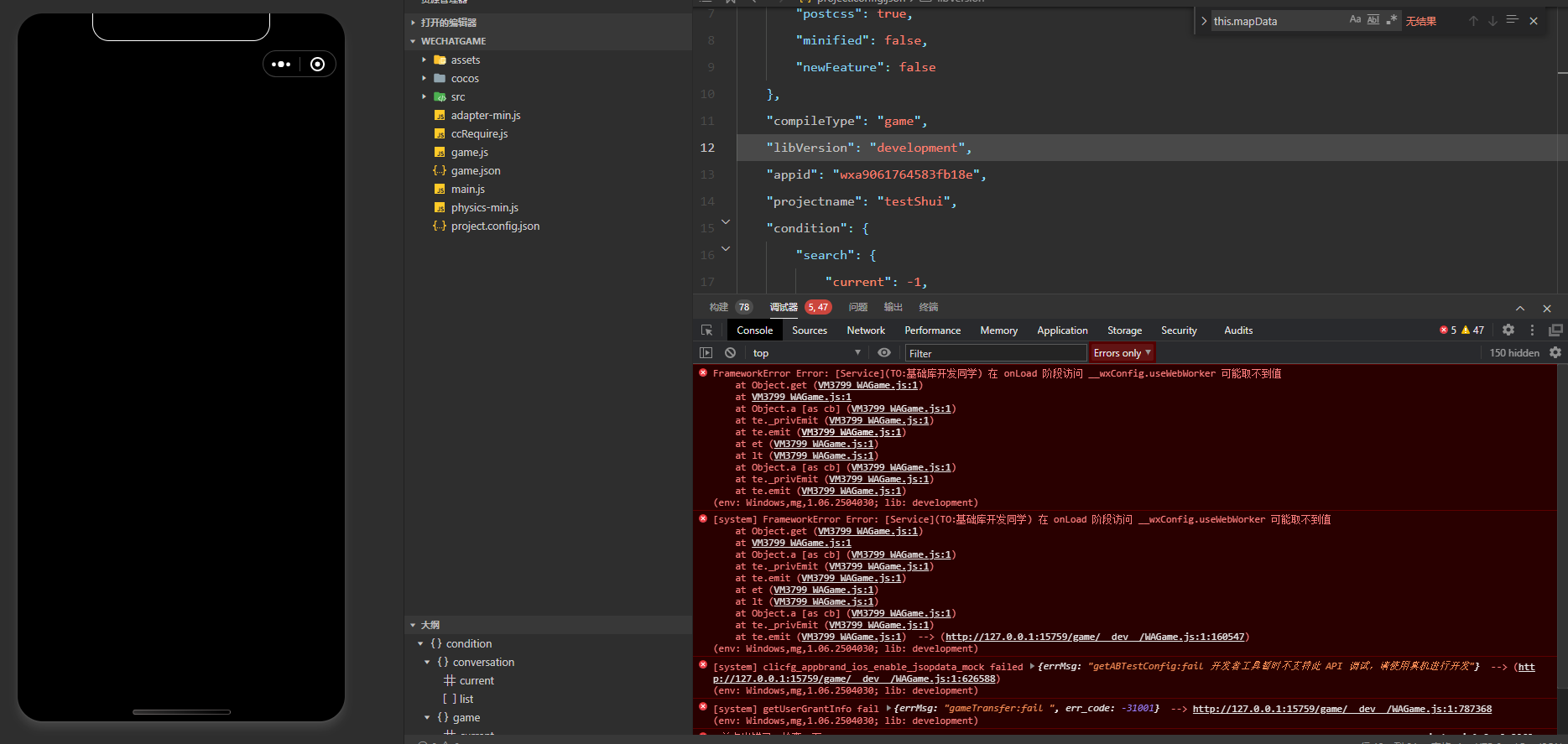
Task: Focus the find input containing this.mapData
Action: (1279, 21)
